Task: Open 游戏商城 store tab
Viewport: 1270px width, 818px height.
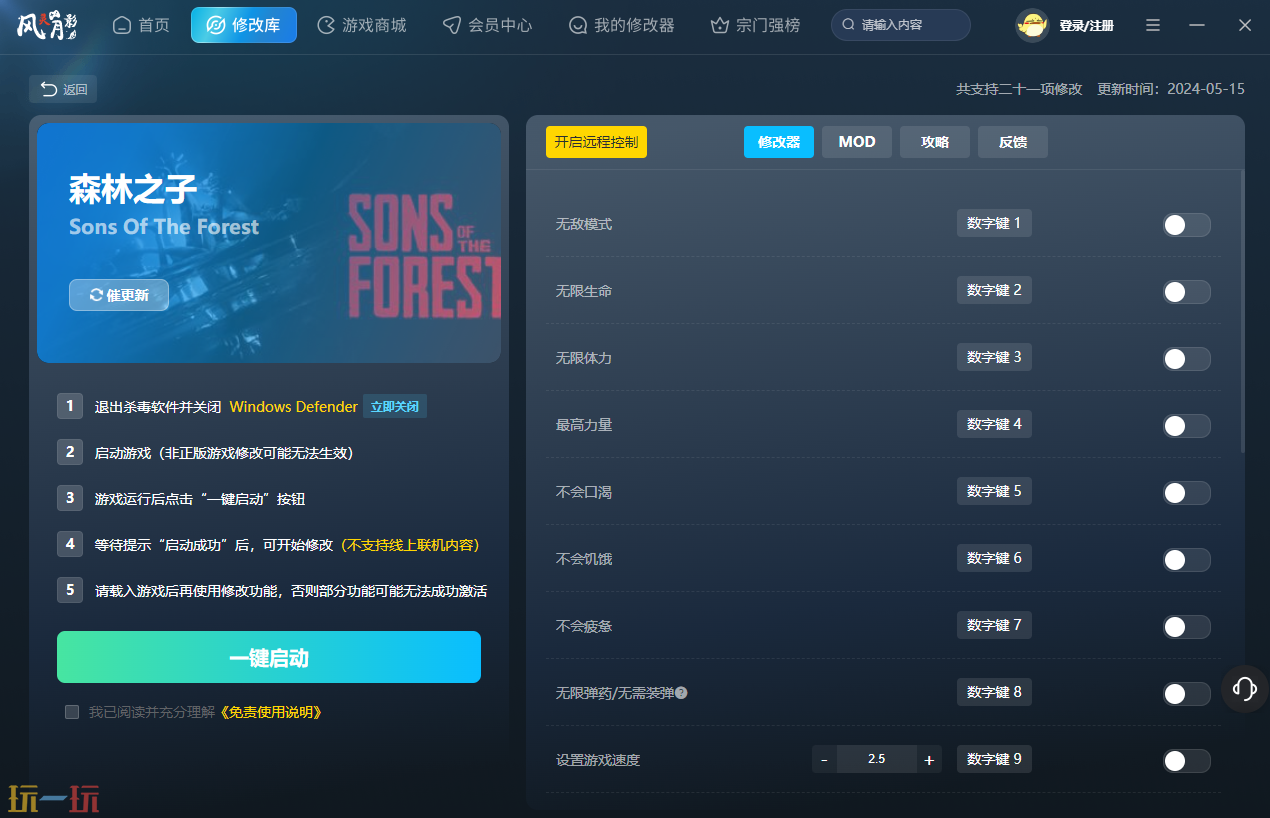Action: [362, 25]
